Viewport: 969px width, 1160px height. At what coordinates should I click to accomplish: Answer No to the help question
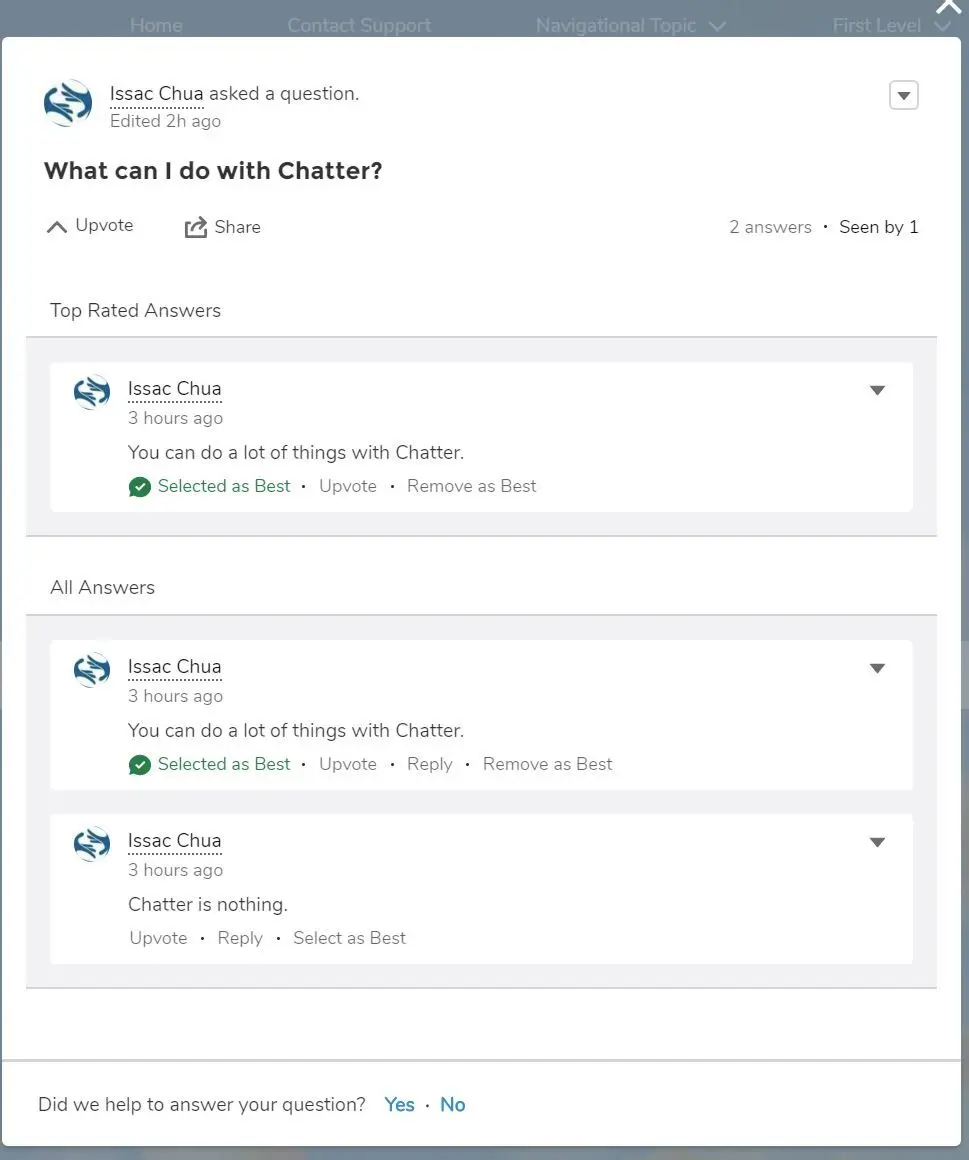coord(453,1105)
